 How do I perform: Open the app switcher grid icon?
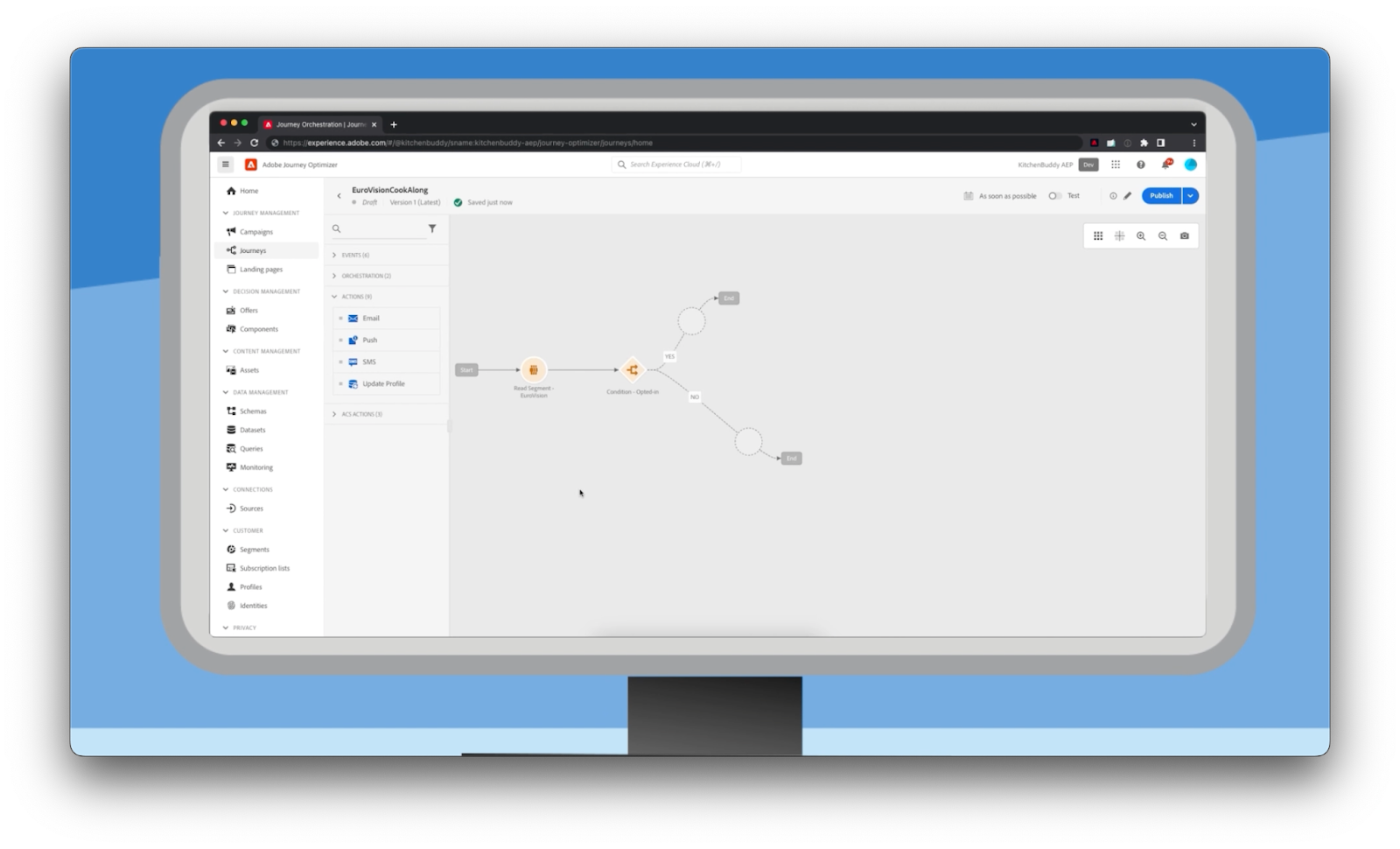1116,165
